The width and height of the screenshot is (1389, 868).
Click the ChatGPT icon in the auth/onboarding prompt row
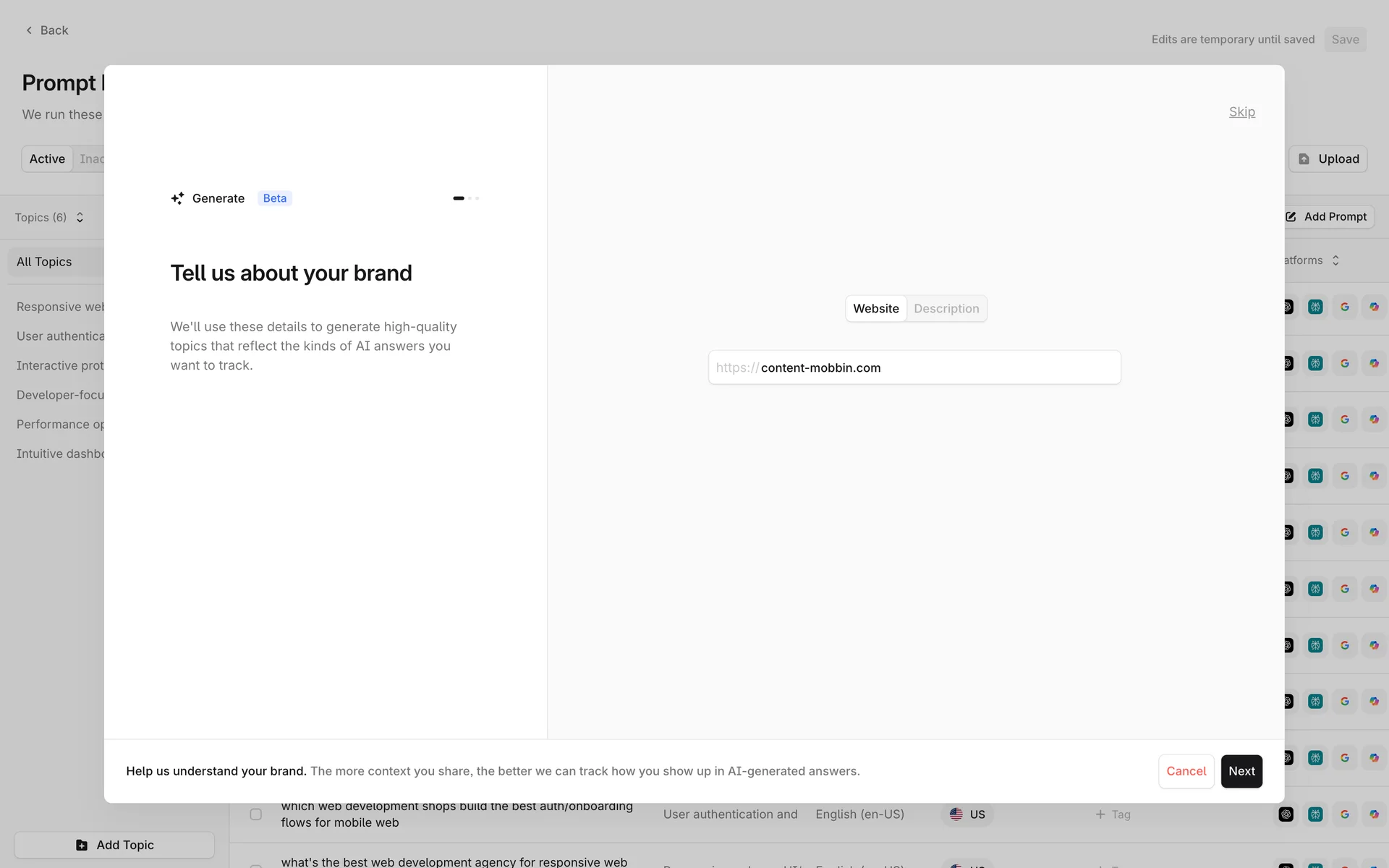coord(1286,814)
